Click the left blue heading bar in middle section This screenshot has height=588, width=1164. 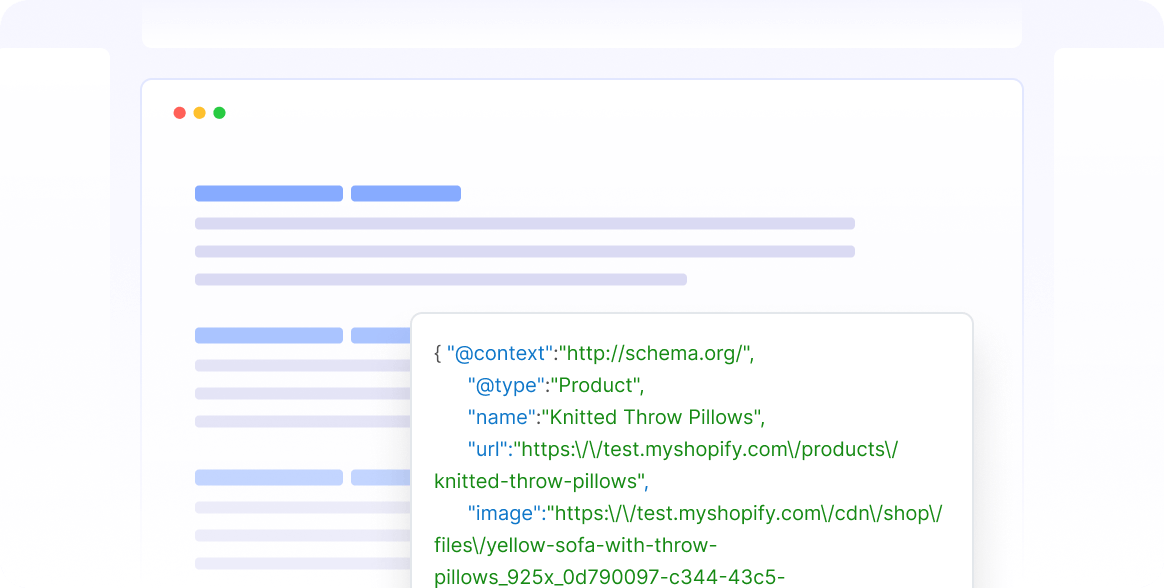click(269, 336)
